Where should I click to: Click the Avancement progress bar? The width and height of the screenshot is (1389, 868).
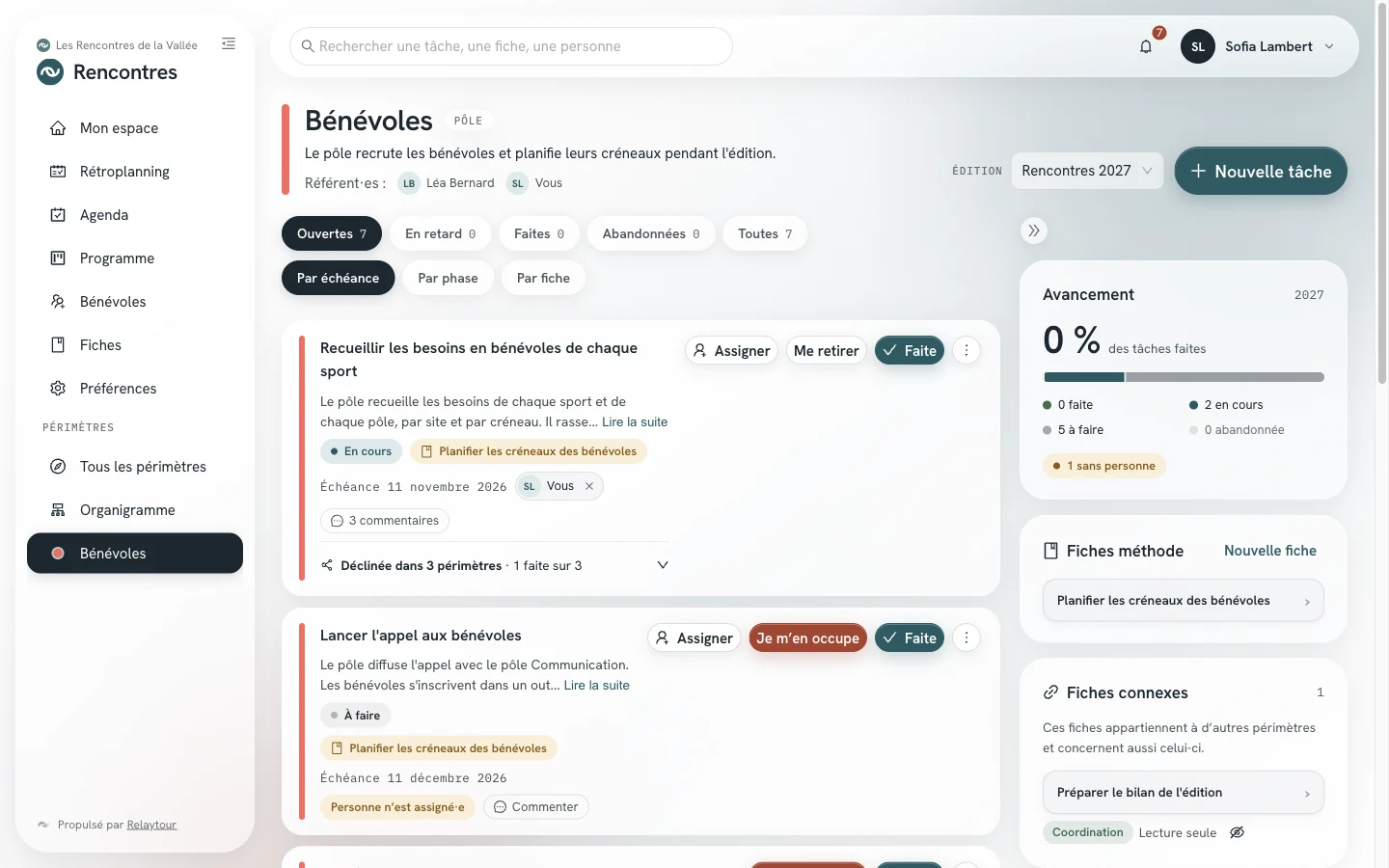[1184, 377]
